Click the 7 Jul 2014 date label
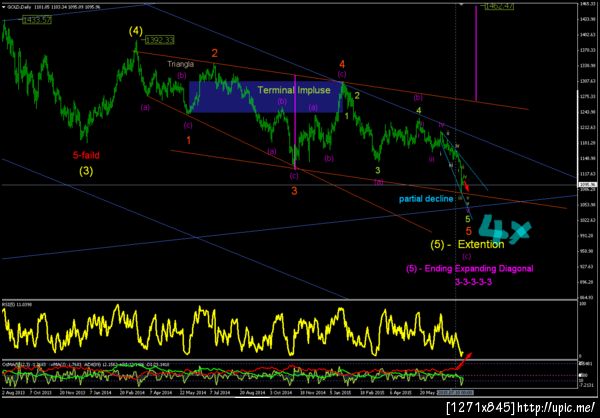This screenshot has width=600, height=418. [219, 393]
